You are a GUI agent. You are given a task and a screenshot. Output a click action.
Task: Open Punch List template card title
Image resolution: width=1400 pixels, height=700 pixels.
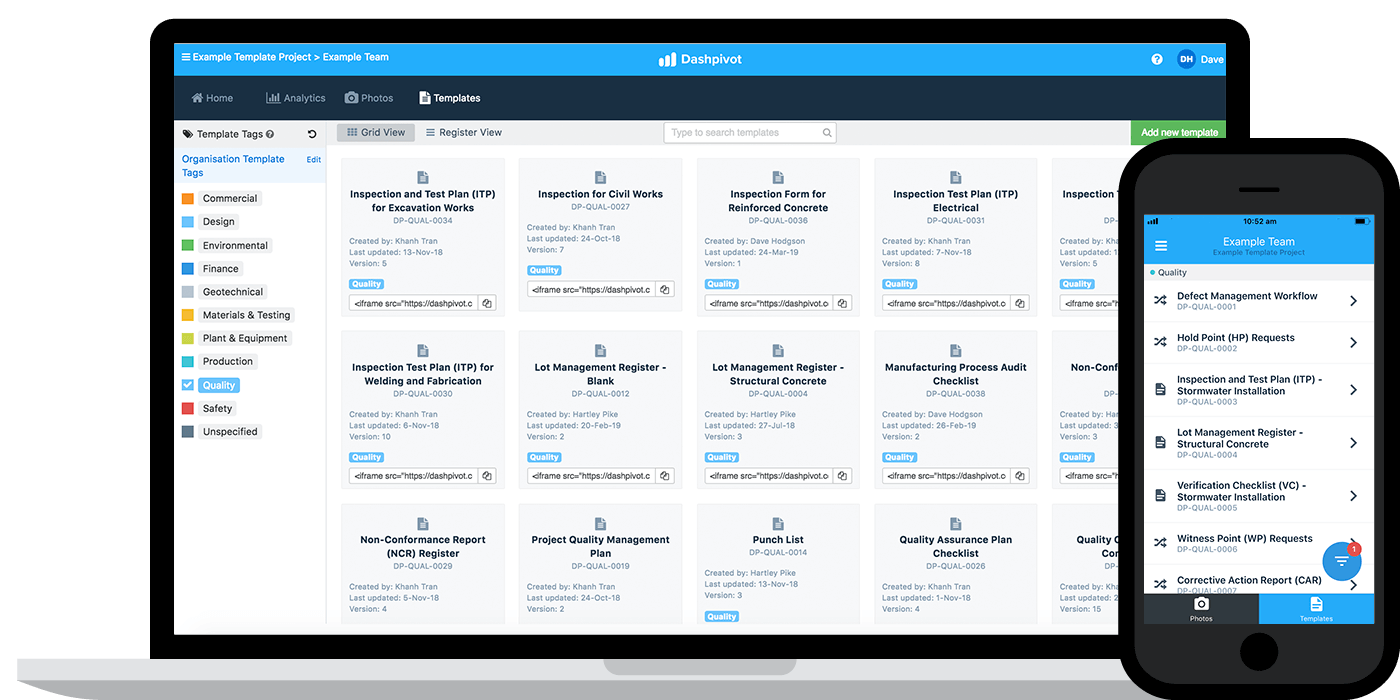779,540
